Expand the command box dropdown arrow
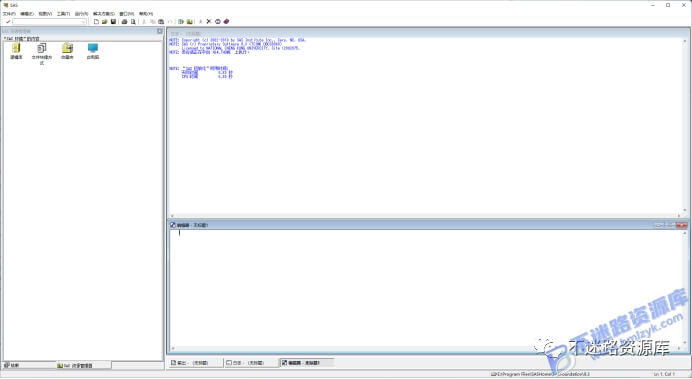692x379 pixels. tap(83, 22)
